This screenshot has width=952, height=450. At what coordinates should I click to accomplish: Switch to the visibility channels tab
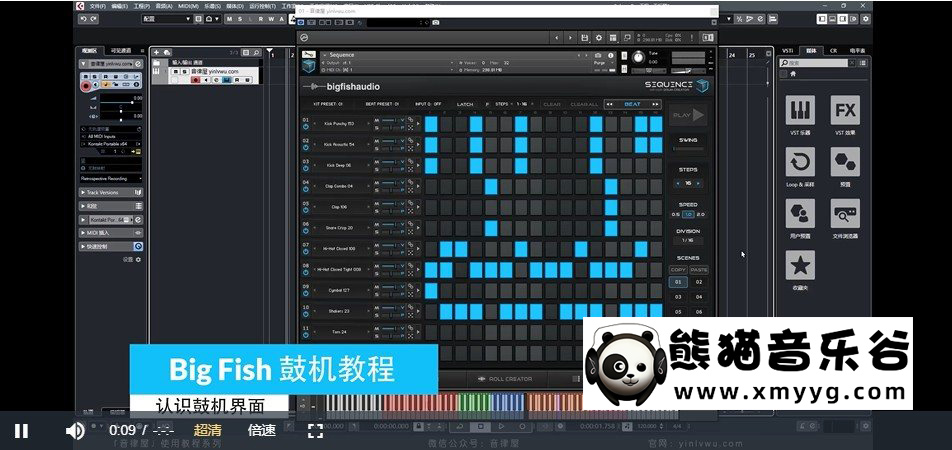coord(121,50)
